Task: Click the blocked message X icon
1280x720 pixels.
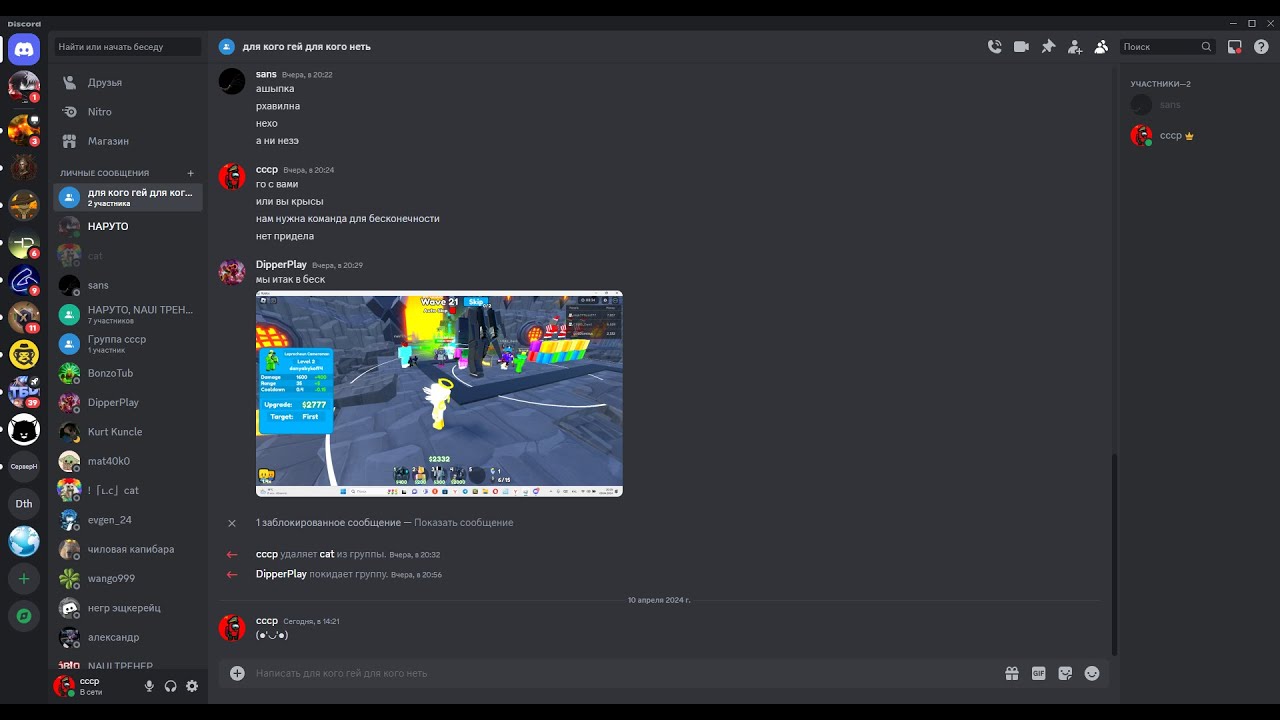Action: coord(232,523)
